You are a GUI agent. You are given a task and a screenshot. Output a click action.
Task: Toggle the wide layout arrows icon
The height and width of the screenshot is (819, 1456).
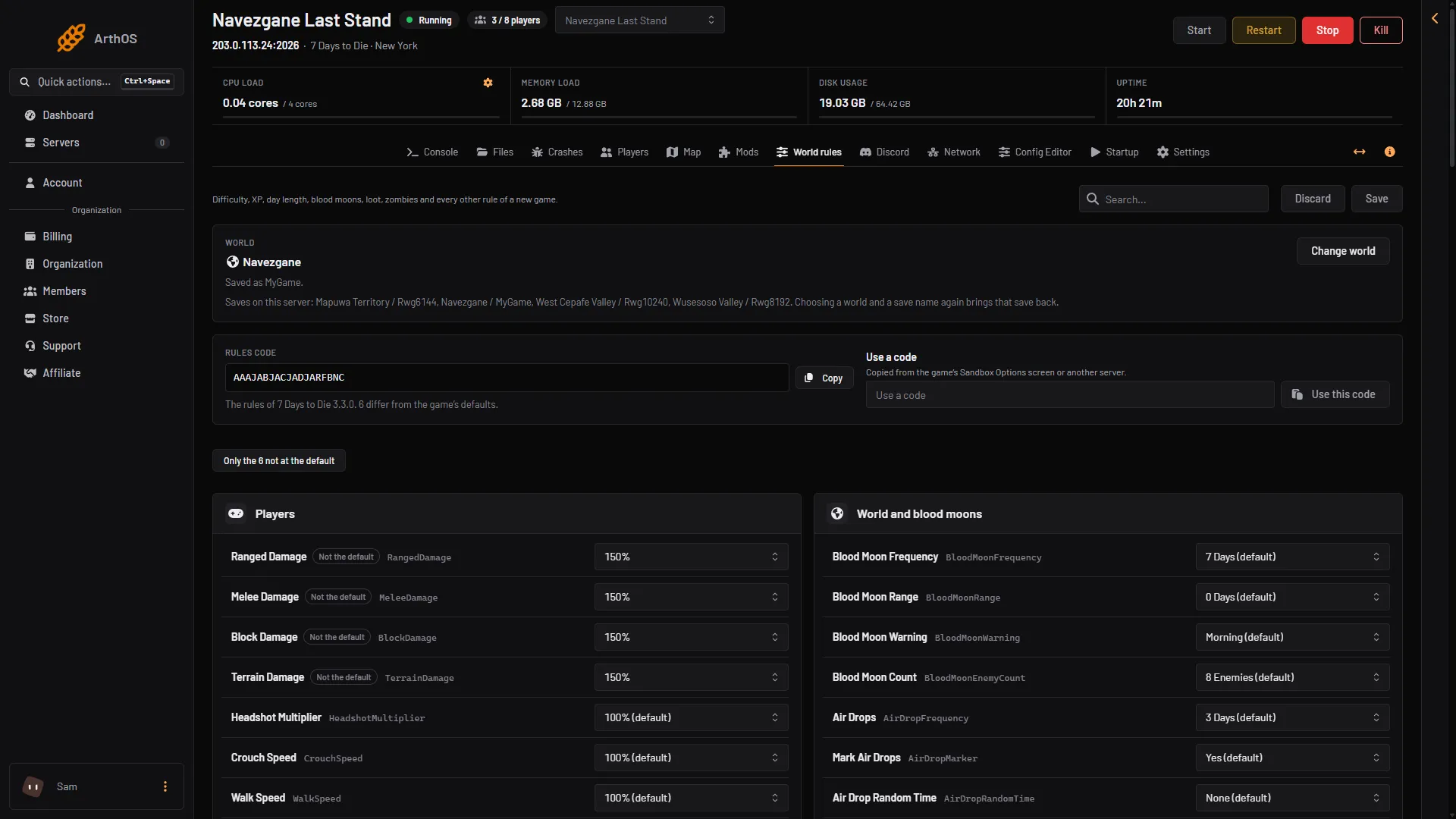1359,152
